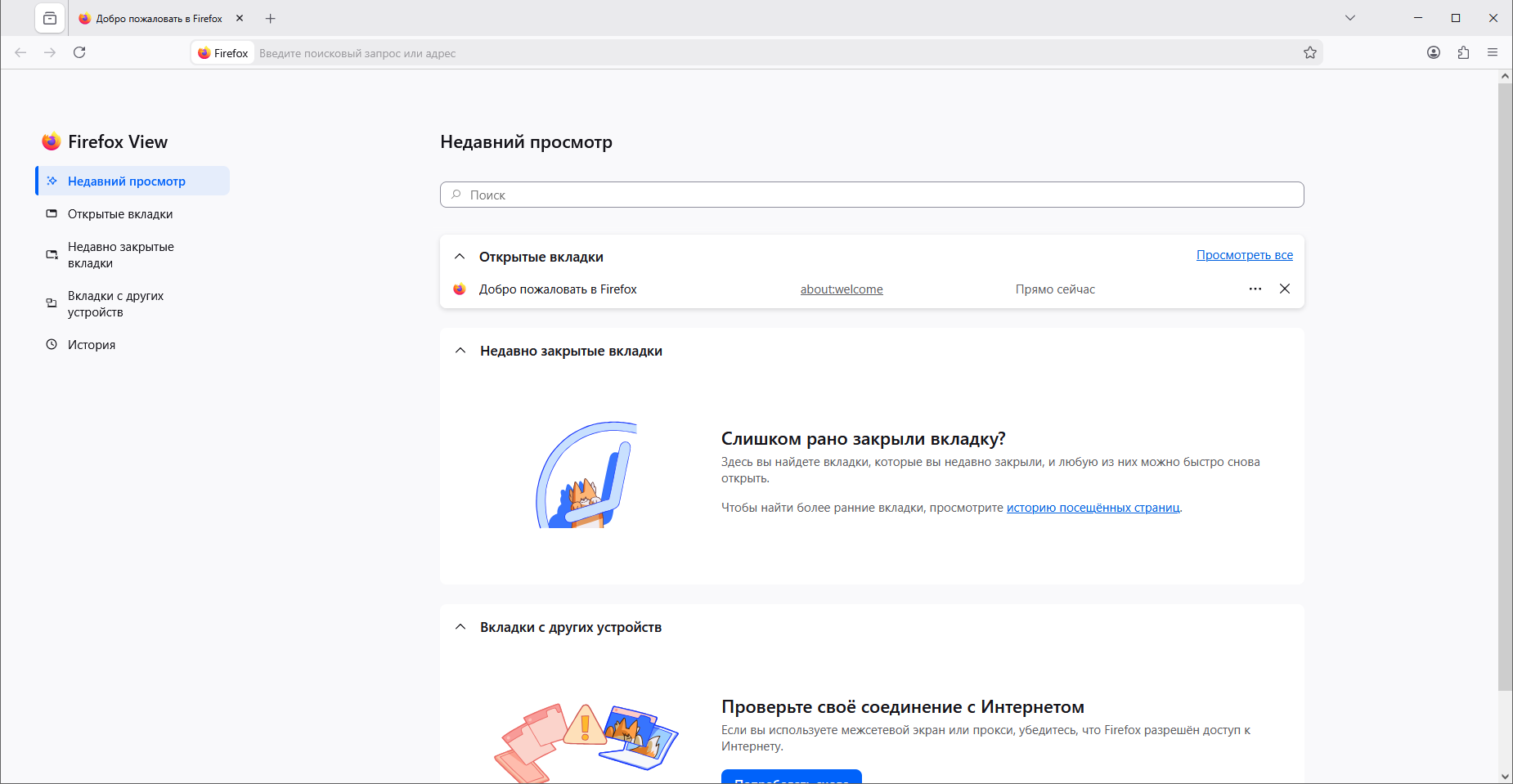The image size is (1513, 784).
Task: Follow the историю посещённых страниц link
Action: tap(1093, 508)
